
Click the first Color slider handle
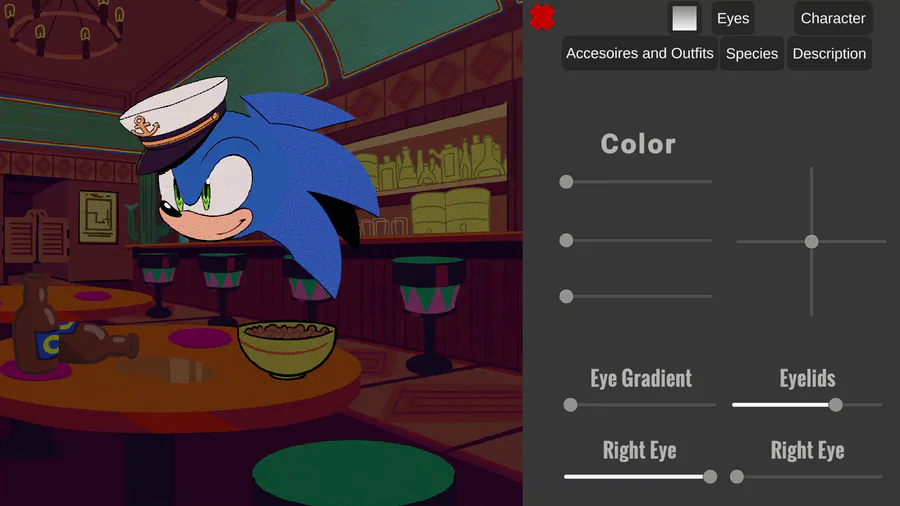coord(566,182)
